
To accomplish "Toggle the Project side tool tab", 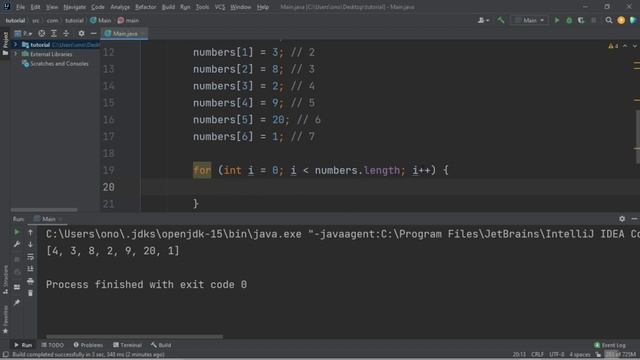I will [x=5, y=44].
